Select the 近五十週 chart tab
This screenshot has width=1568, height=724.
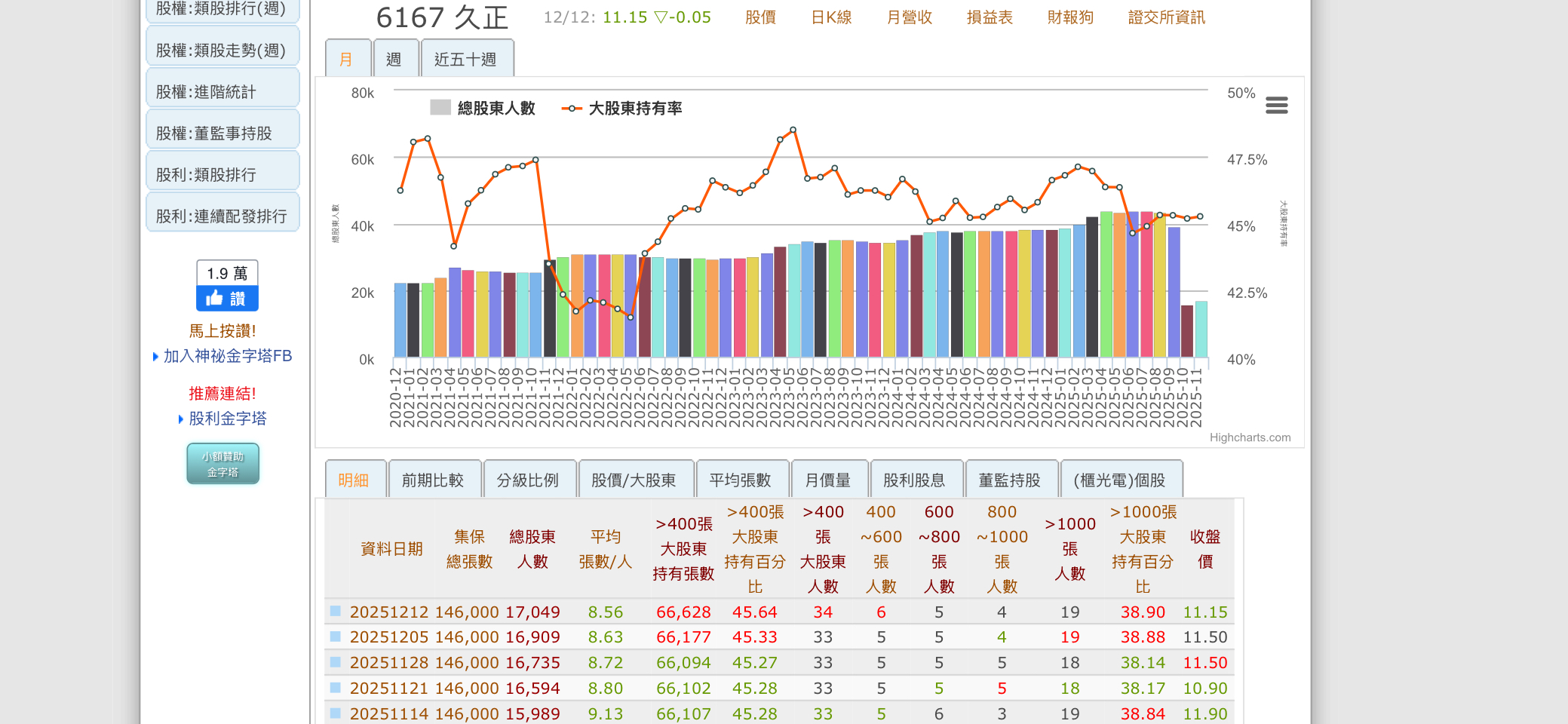pyautogui.click(x=465, y=60)
